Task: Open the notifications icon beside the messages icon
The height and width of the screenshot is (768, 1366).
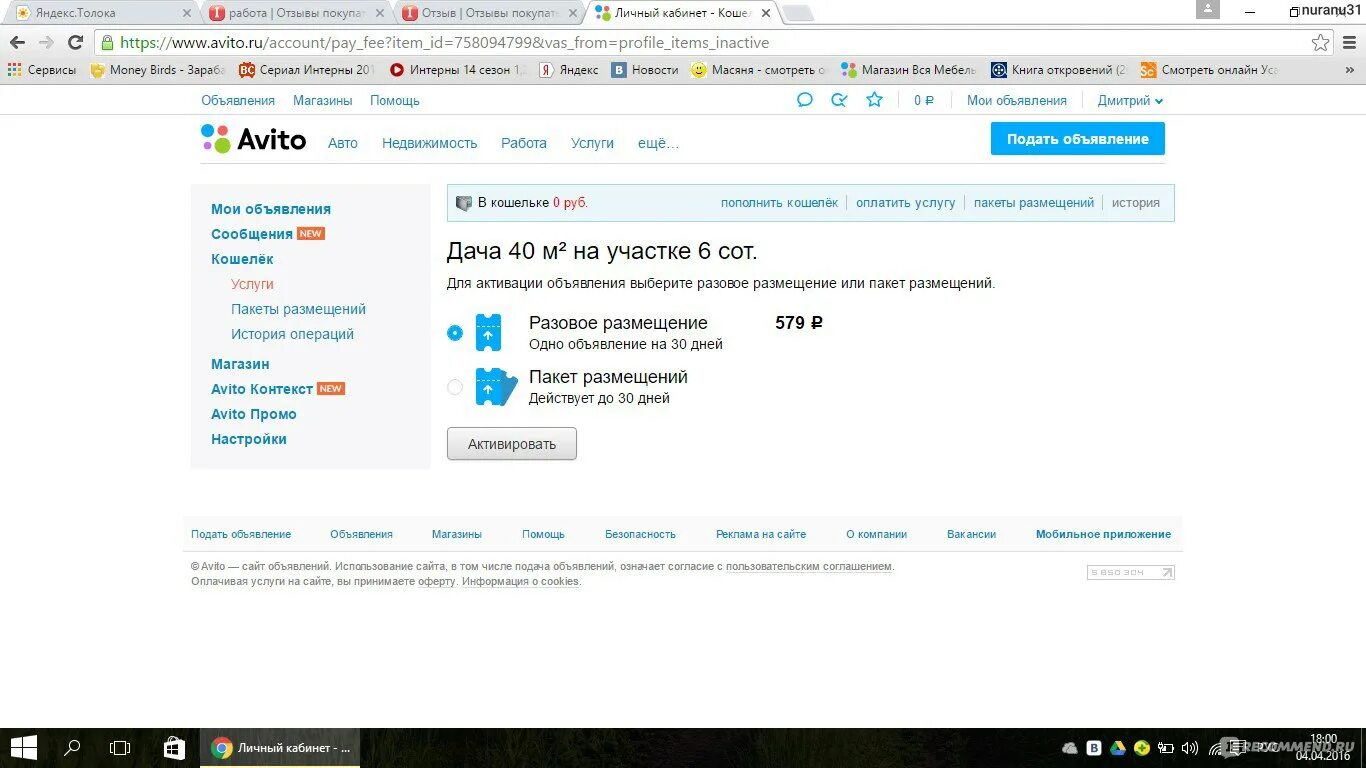Action: tap(839, 100)
